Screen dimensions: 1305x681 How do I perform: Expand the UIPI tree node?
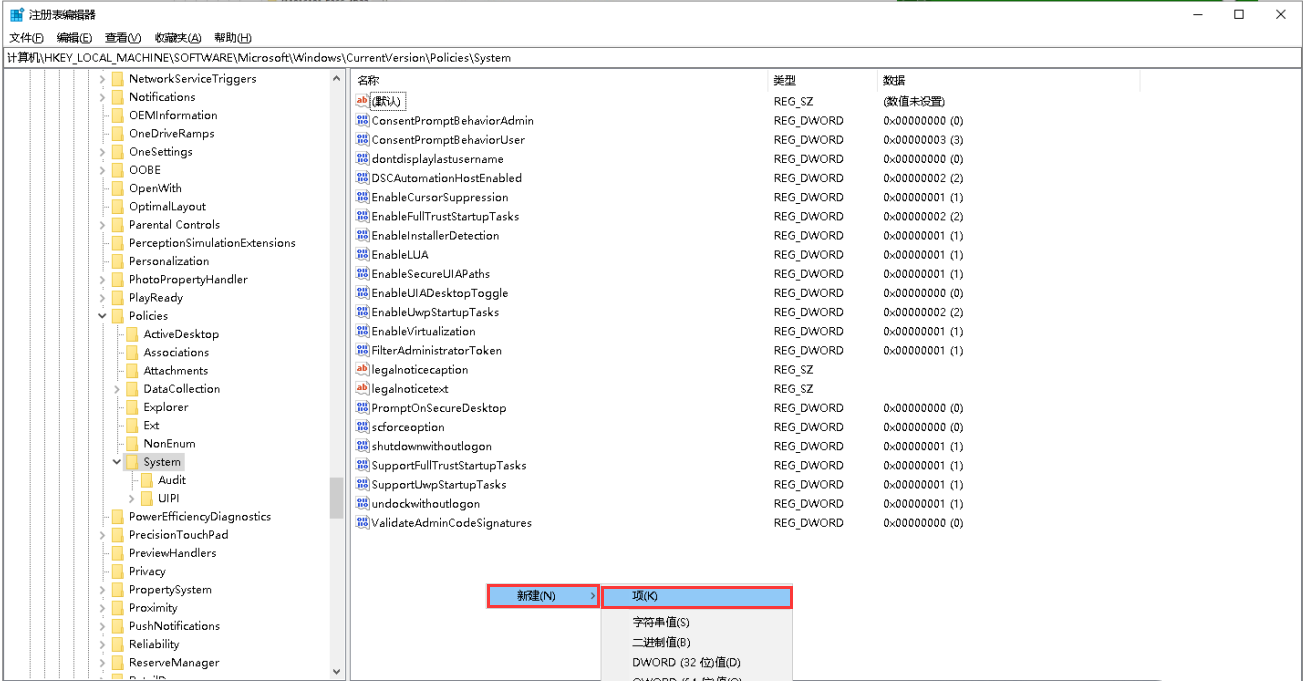[131, 498]
